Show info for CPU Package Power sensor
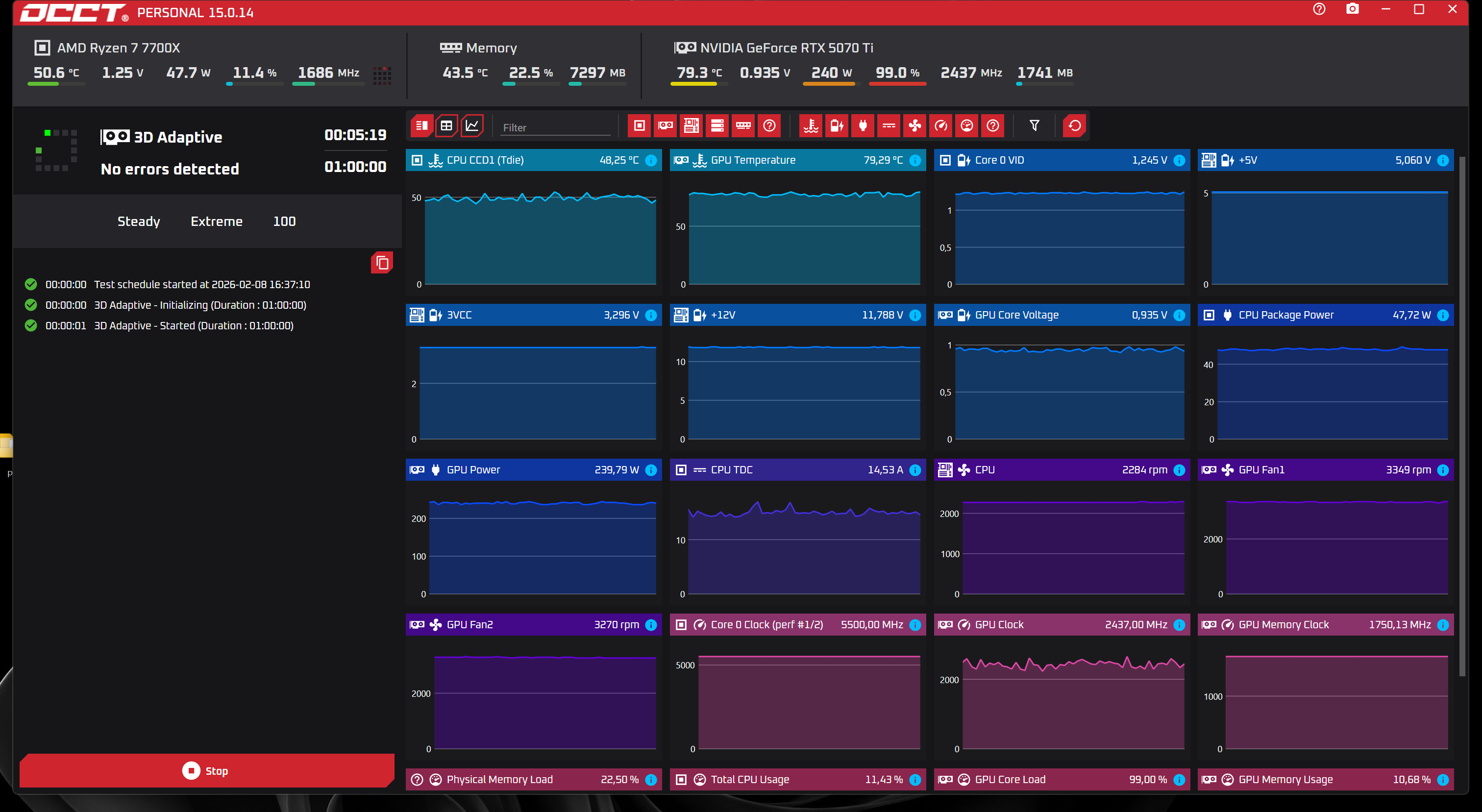The width and height of the screenshot is (1482, 812). [x=1443, y=315]
